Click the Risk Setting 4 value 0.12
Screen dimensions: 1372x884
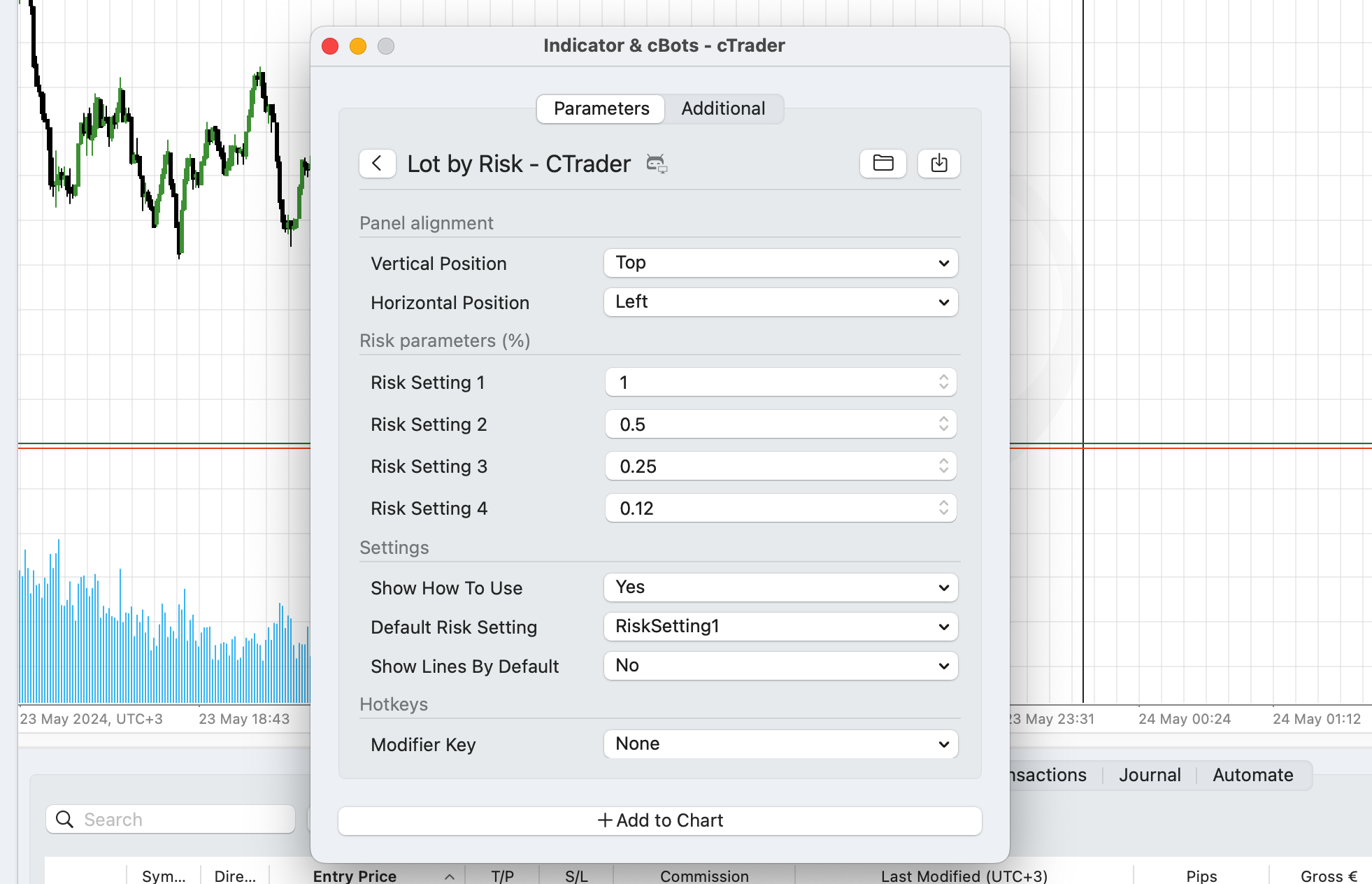(x=636, y=508)
